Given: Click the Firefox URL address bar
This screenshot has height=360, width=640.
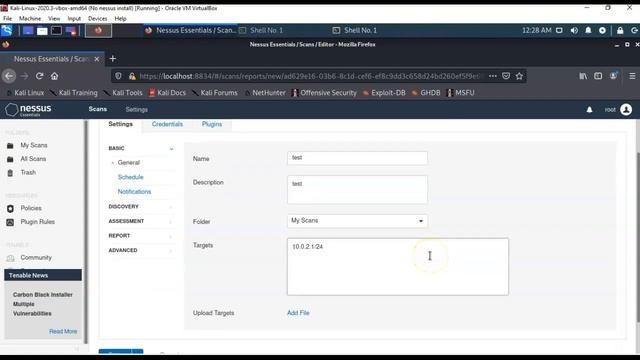Looking at the screenshot, I should pyautogui.click(x=310, y=76).
